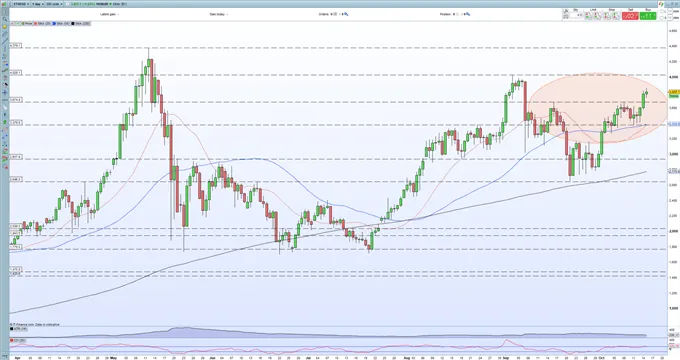Click the red SMA (20) swatch

pyautogui.click(x=36, y=23)
